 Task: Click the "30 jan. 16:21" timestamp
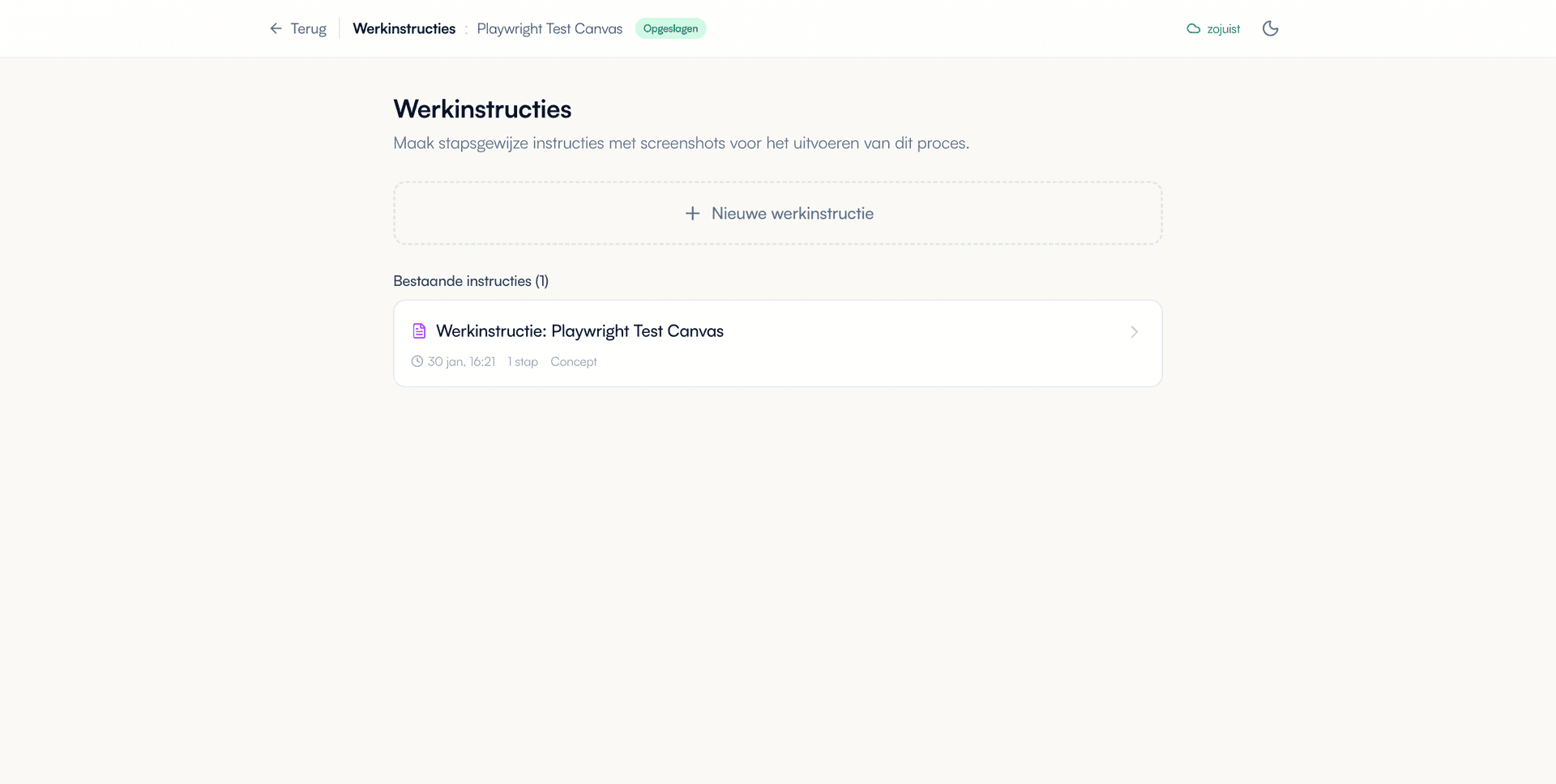[x=461, y=361]
